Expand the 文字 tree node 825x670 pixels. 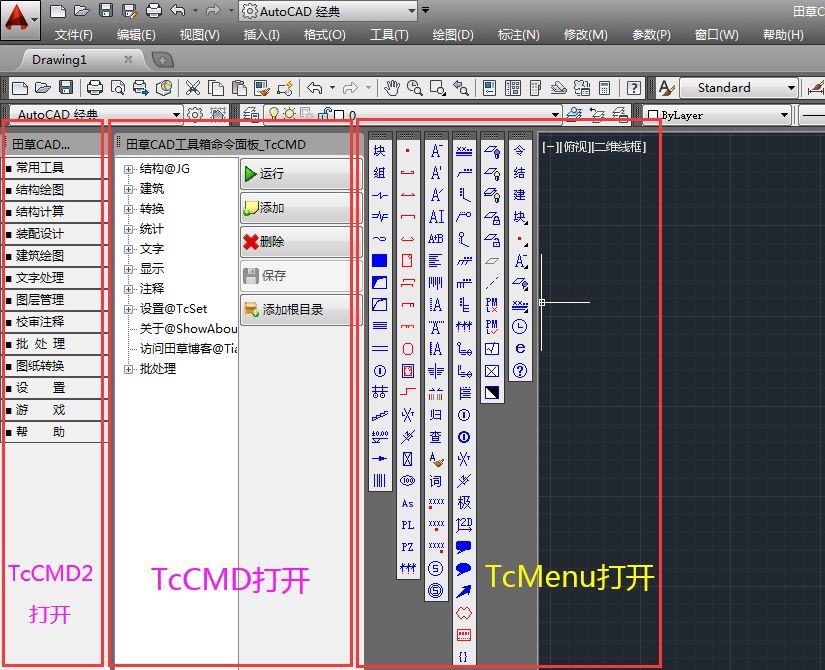[128, 249]
